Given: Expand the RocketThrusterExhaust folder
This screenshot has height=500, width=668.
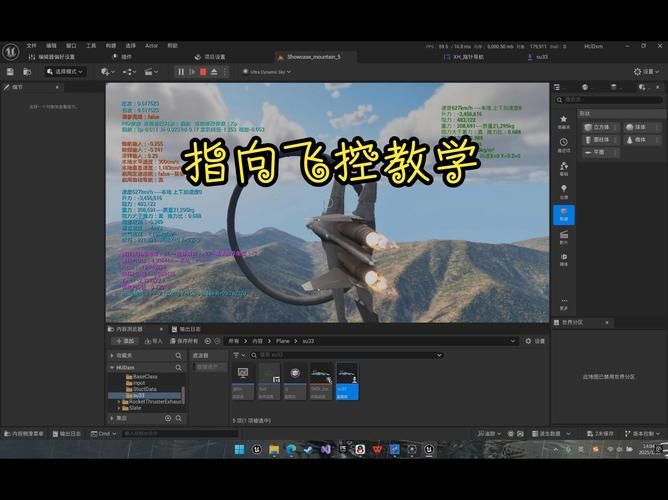Looking at the screenshot, I should [x=119, y=402].
